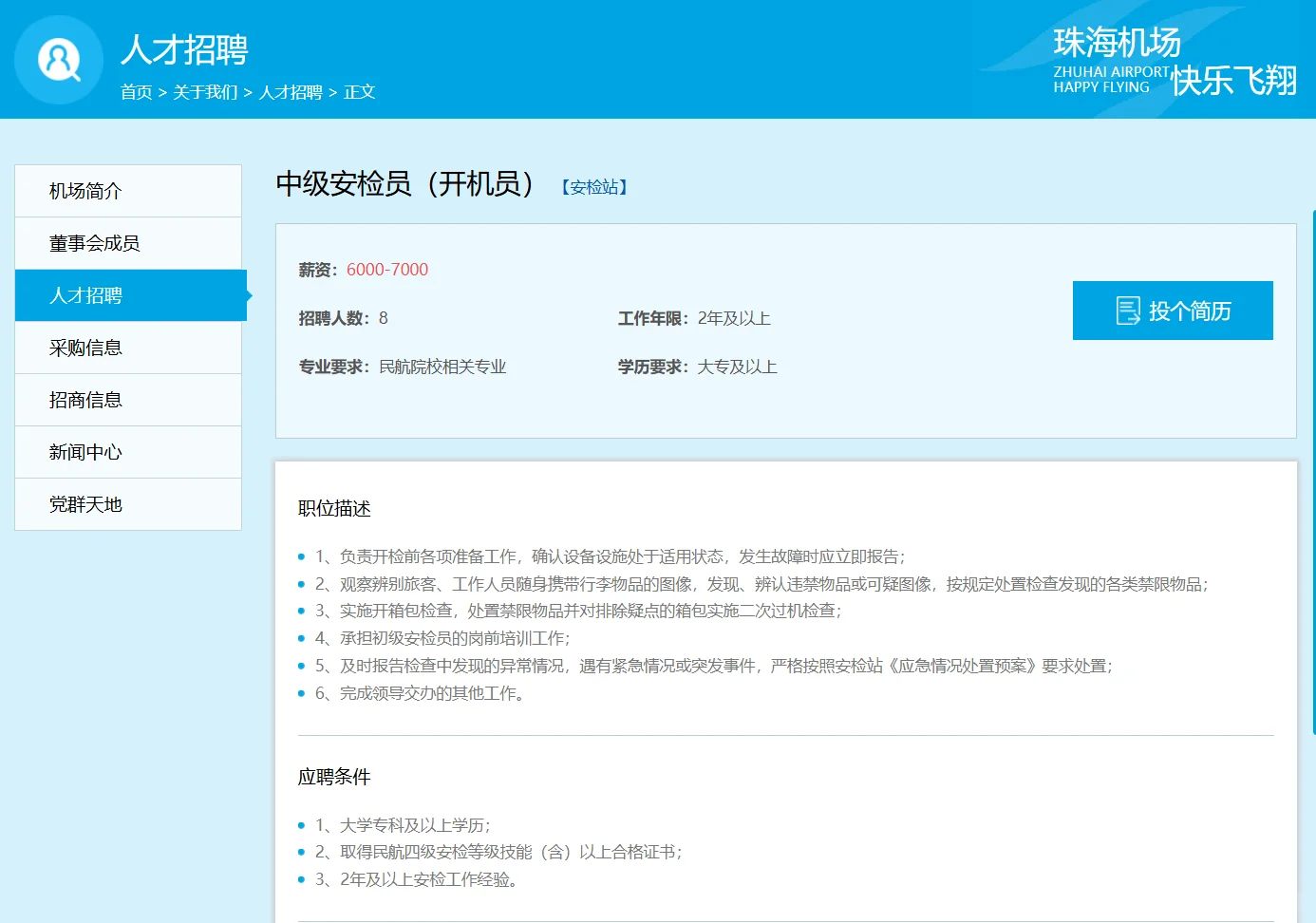
Task: Click the requirement 取得民航四级安检等级技能（含）以上合格证书
Action: click(498, 852)
